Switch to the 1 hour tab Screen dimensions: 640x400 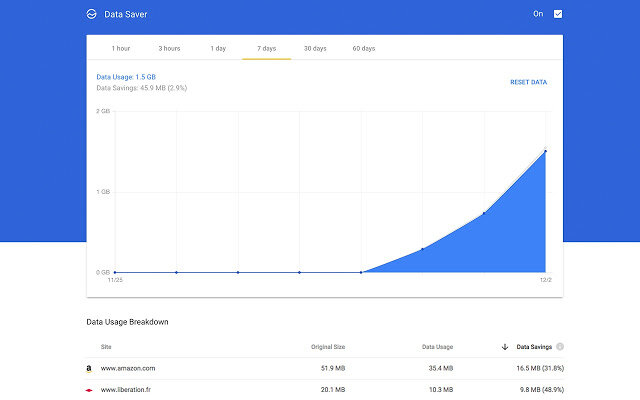(121, 48)
